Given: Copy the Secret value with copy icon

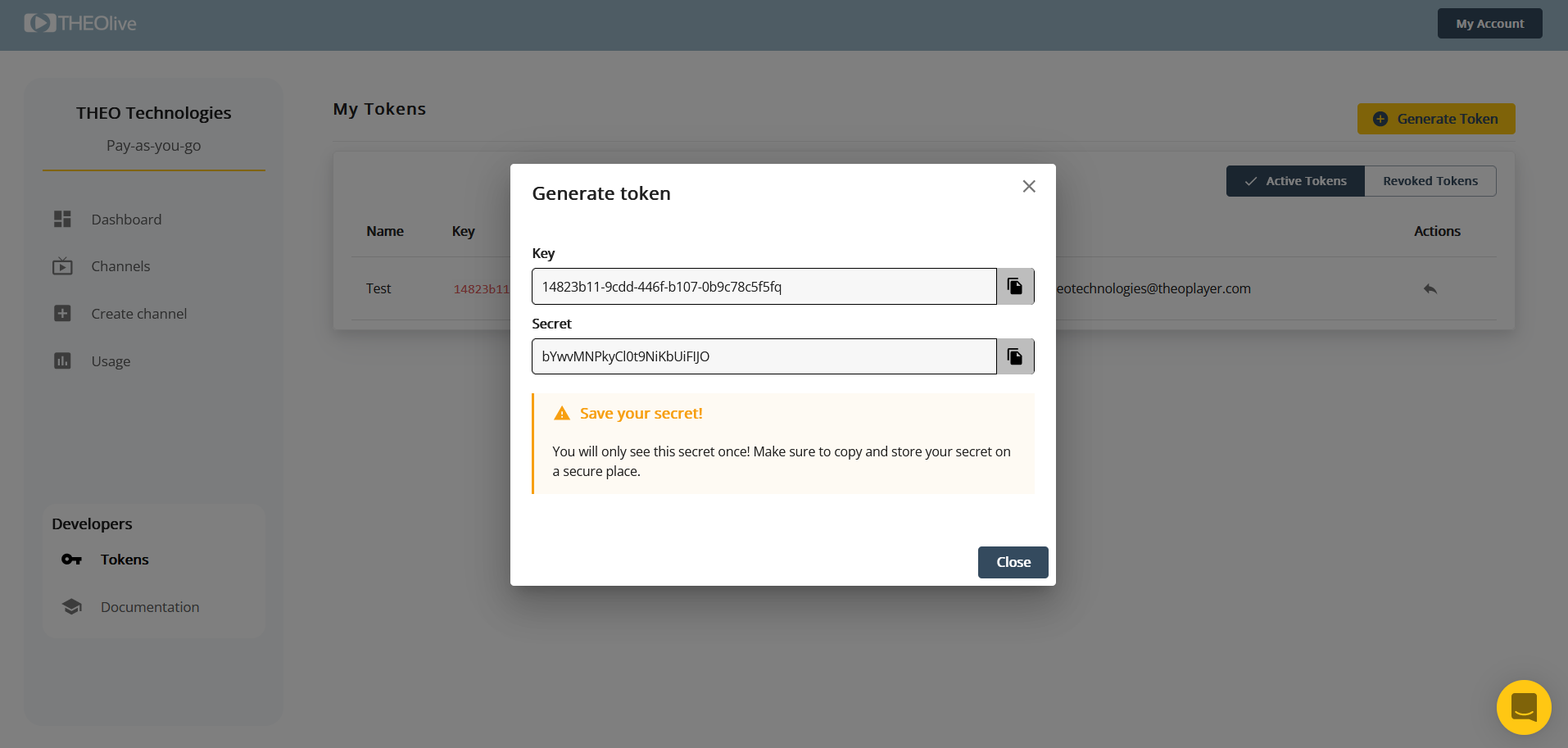Looking at the screenshot, I should coord(1014,356).
